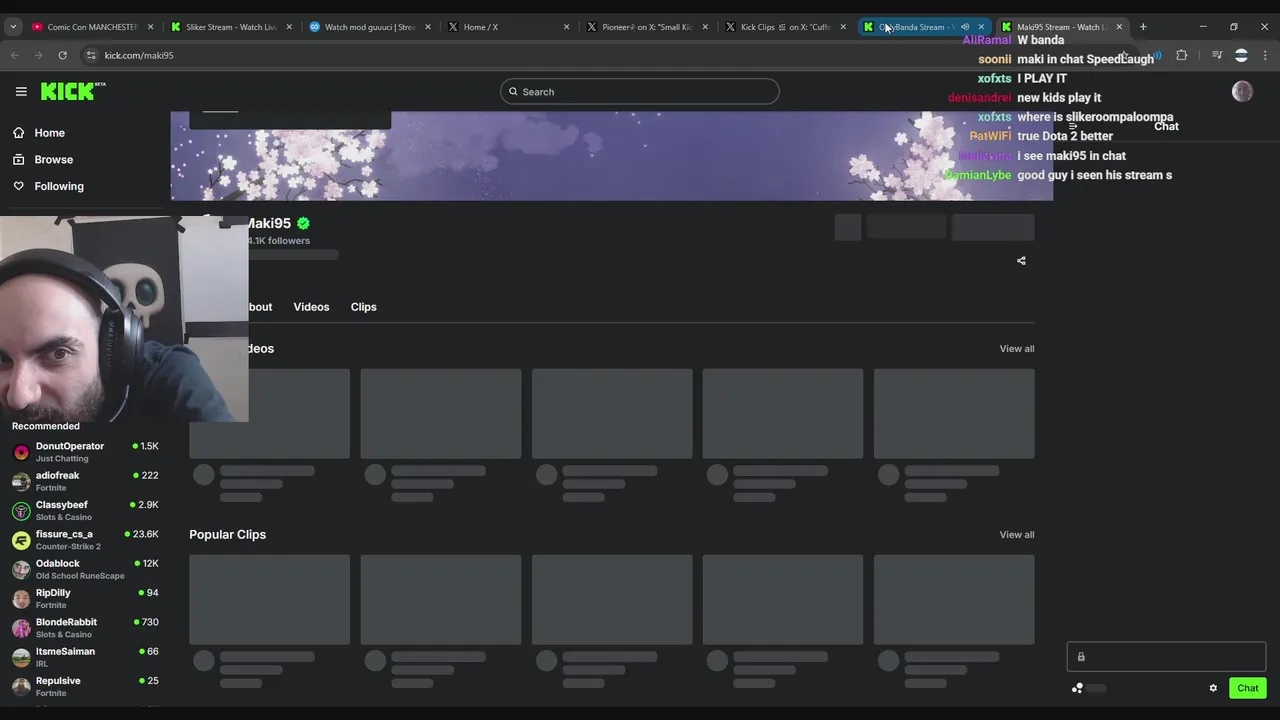Open the browser extensions puzzle icon
The width and height of the screenshot is (1280, 720).
click(1181, 55)
